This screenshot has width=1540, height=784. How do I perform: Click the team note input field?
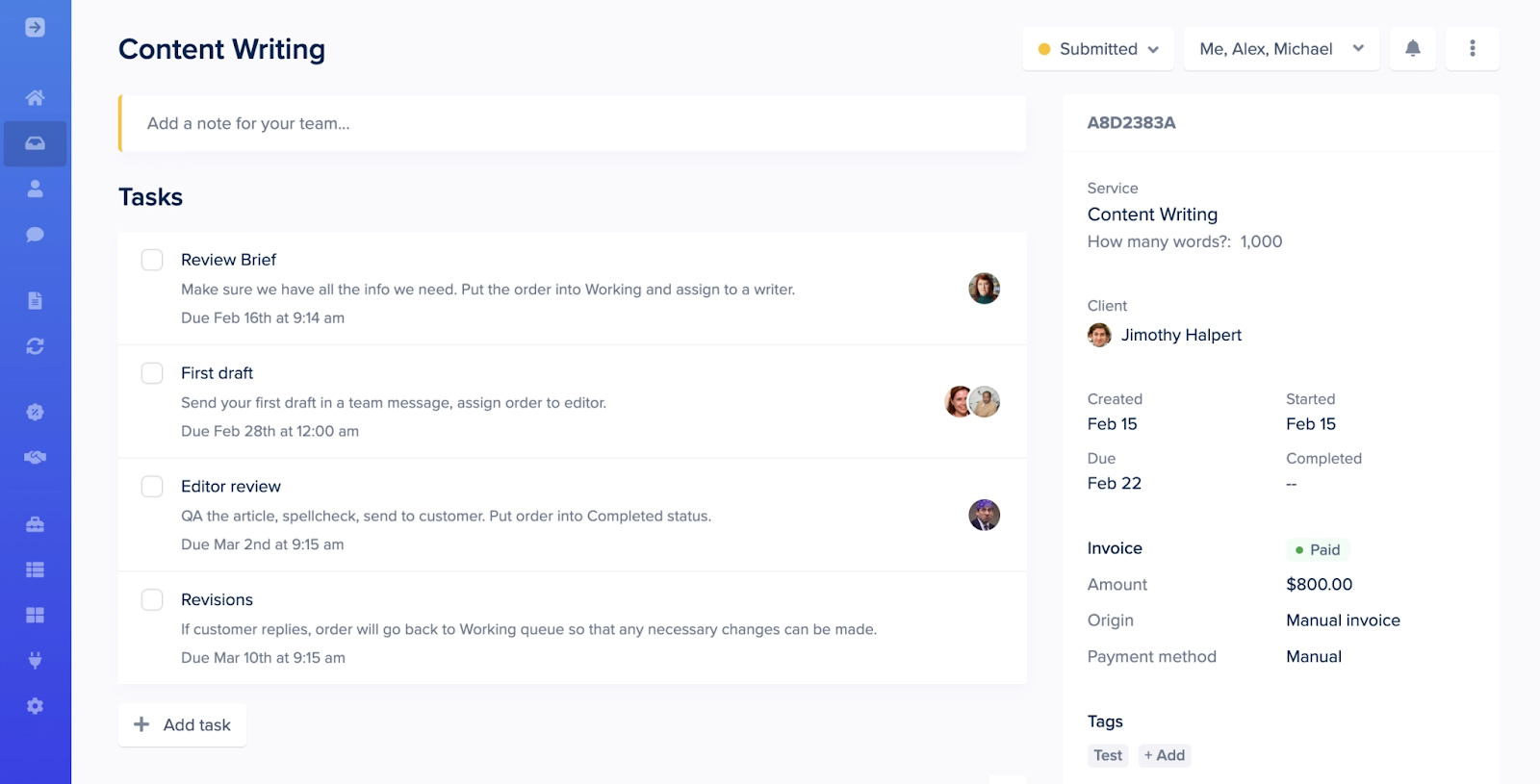click(572, 123)
